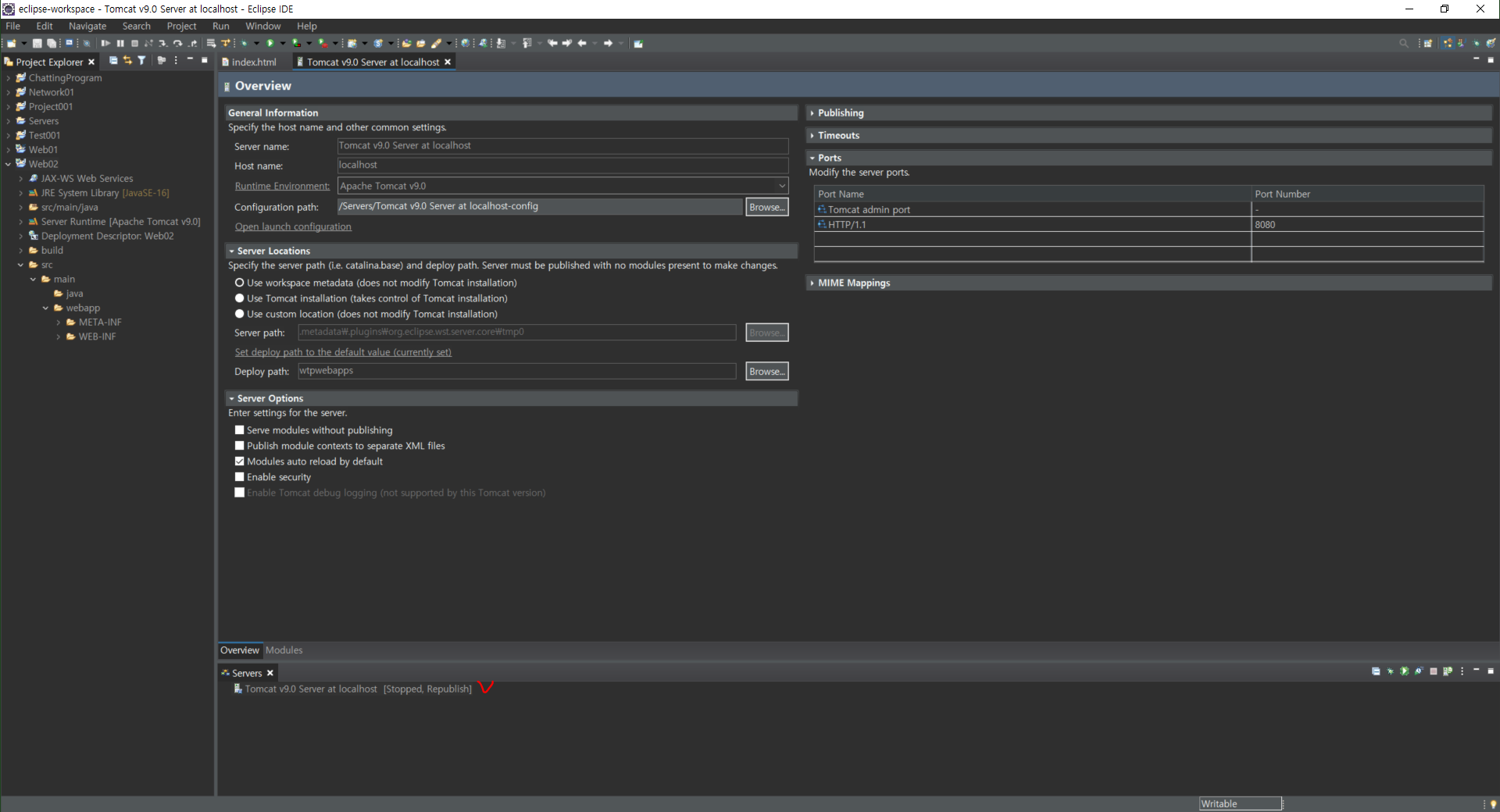Collapse All in Project Explorer toolbar
1500x812 pixels.
coord(113,61)
